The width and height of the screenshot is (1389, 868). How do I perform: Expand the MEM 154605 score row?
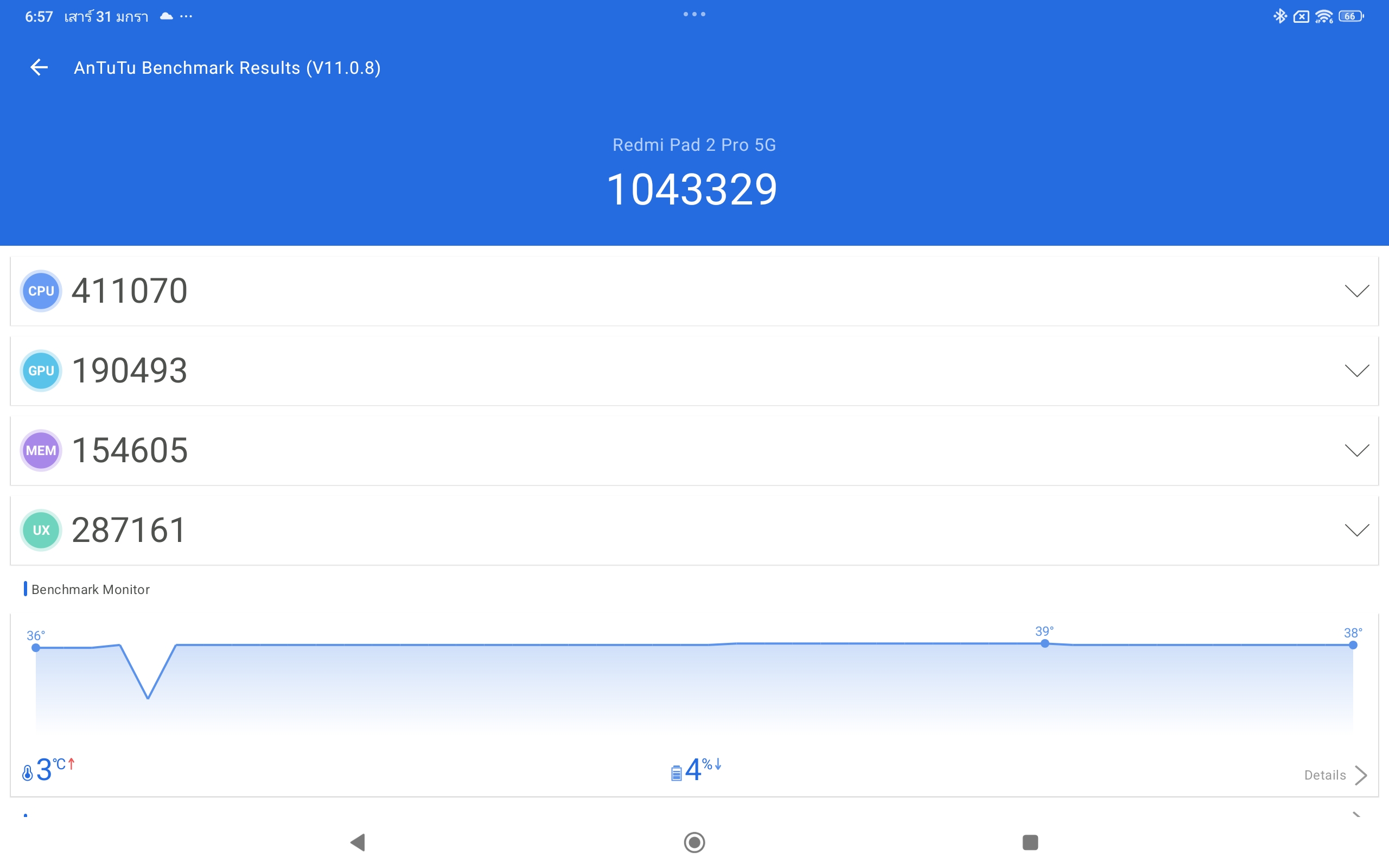click(1356, 451)
